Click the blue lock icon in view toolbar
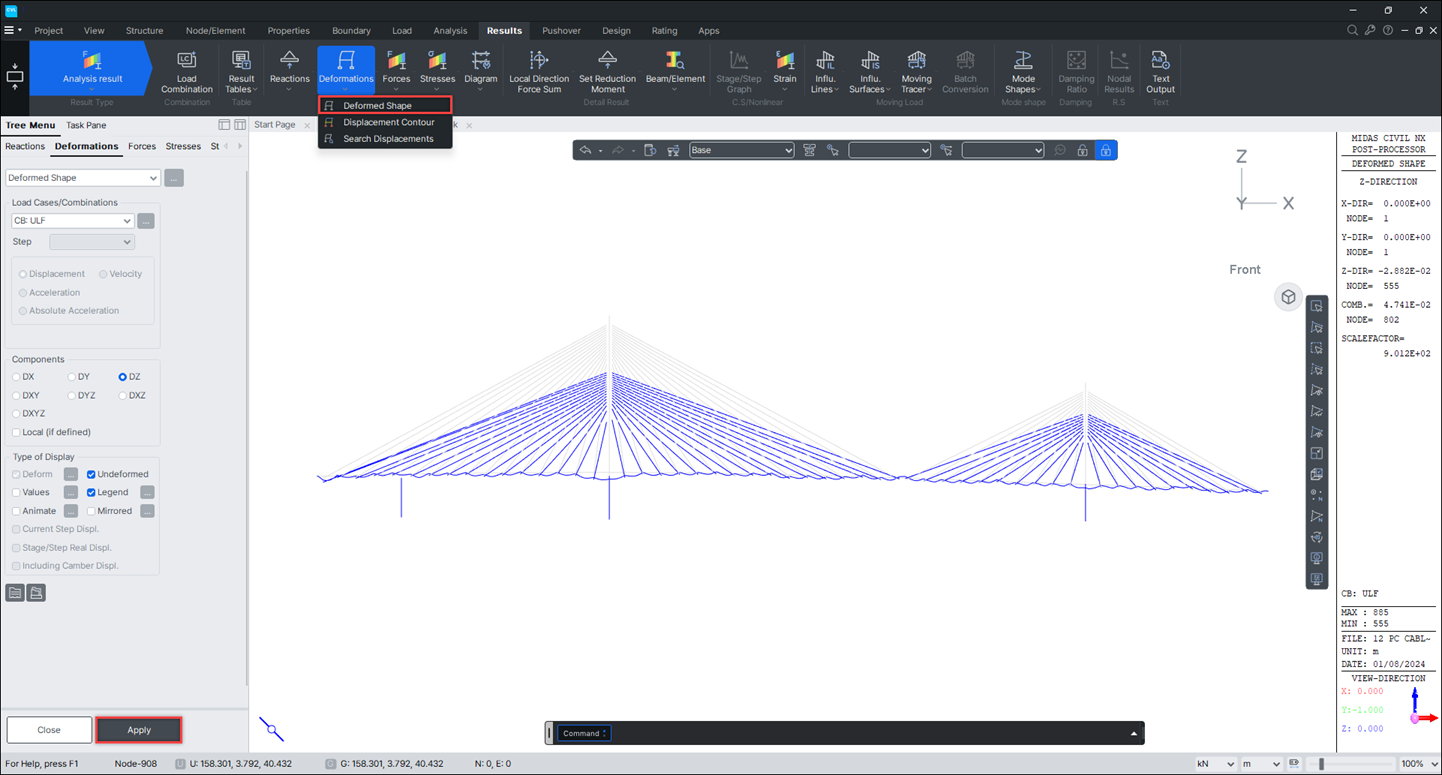 tap(1105, 150)
